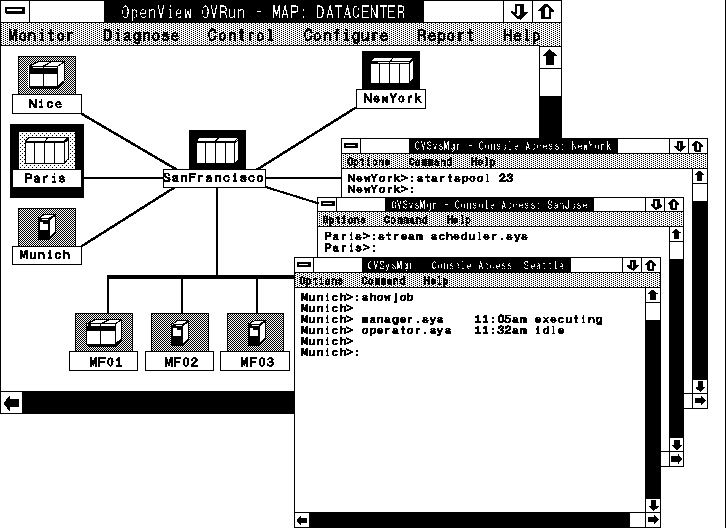Click scroll-right arrow in Seattle console
This screenshot has width=726, height=528.
pos(653,520)
